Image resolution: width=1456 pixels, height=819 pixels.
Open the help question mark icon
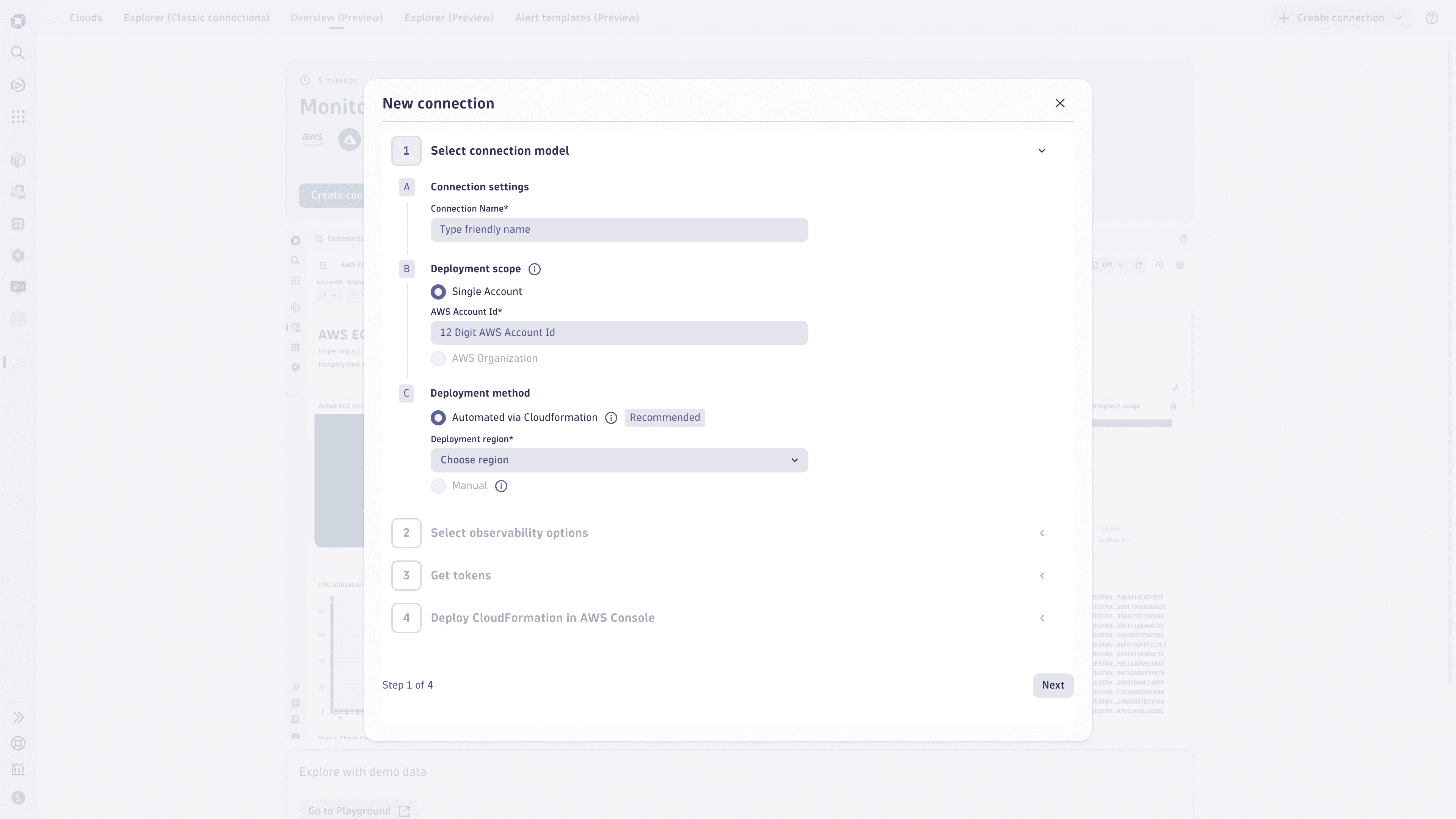point(1431,18)
